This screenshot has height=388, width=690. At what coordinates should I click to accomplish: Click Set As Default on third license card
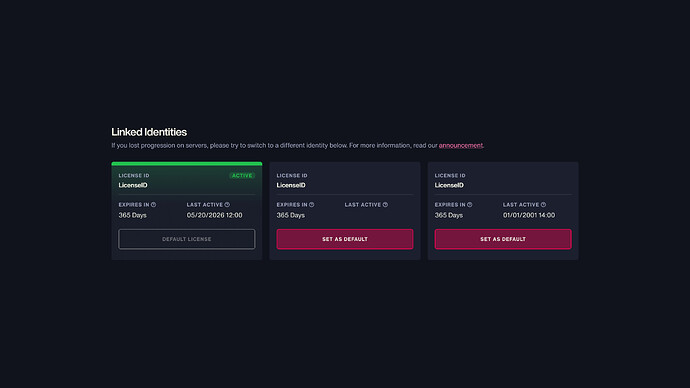click(503, 239)
